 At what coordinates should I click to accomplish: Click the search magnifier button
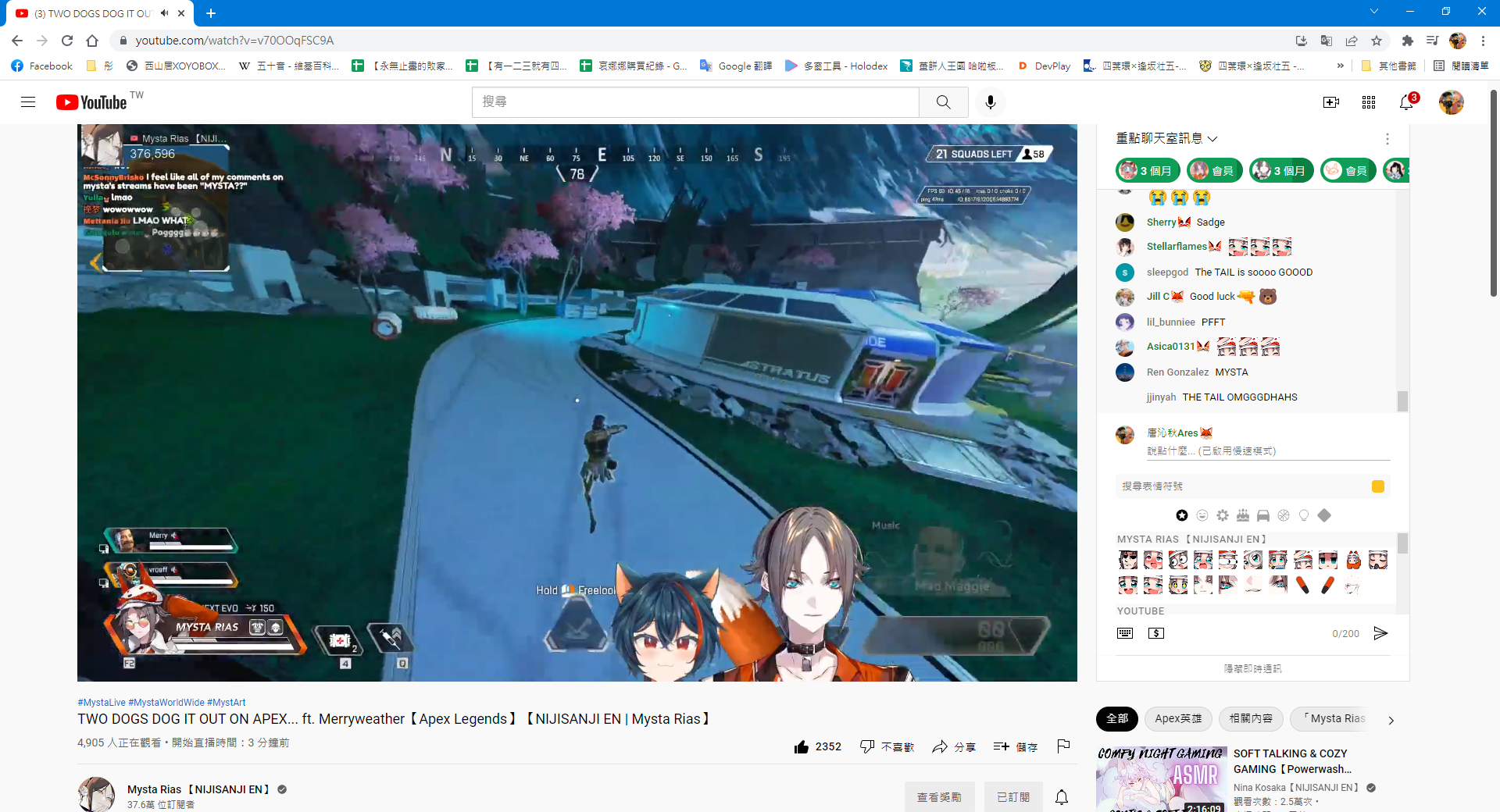[944, 102]
